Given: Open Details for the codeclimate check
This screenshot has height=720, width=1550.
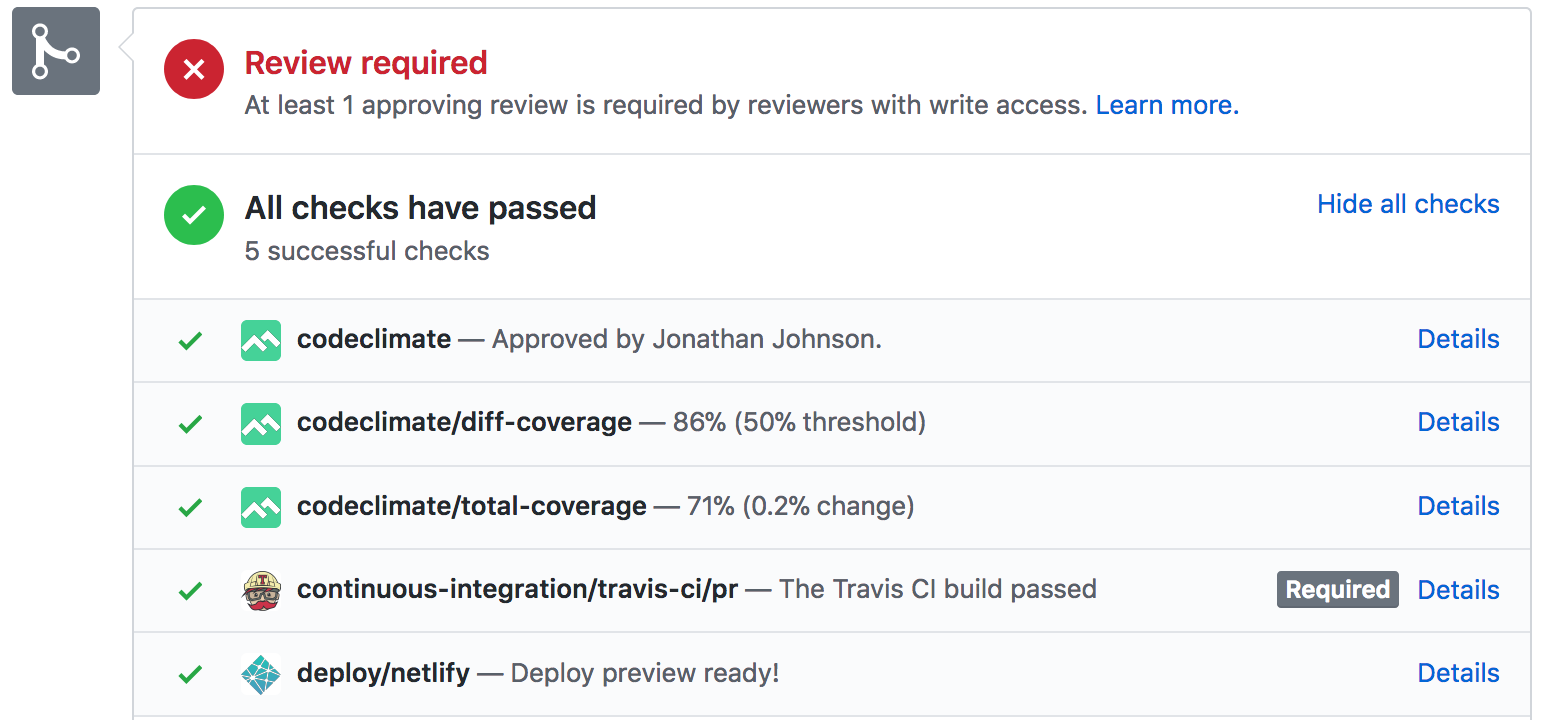Looking at the screenshot, I should click(x=1458, y=340).
